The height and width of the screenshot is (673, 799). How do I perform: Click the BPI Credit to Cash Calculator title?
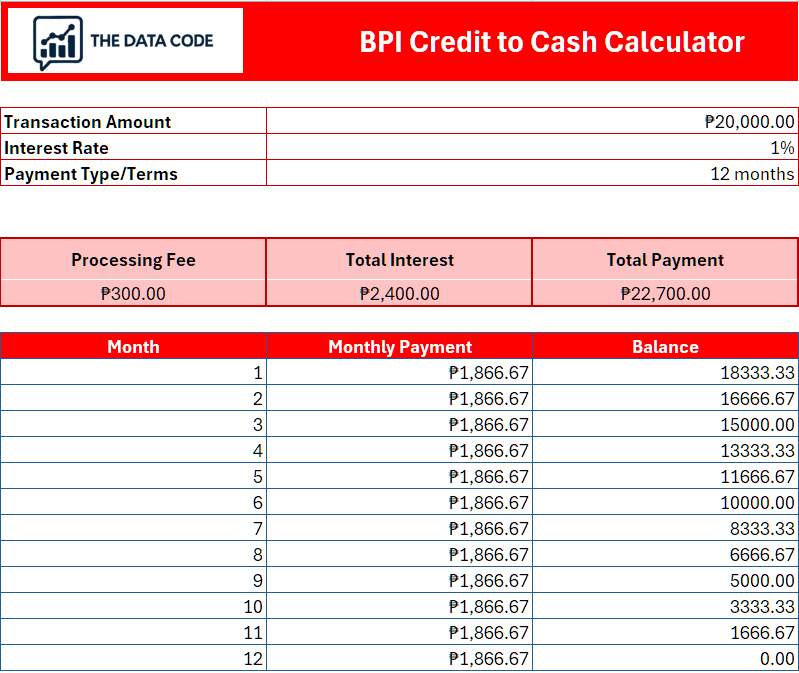pyautogui.click(x=551, y=42)
